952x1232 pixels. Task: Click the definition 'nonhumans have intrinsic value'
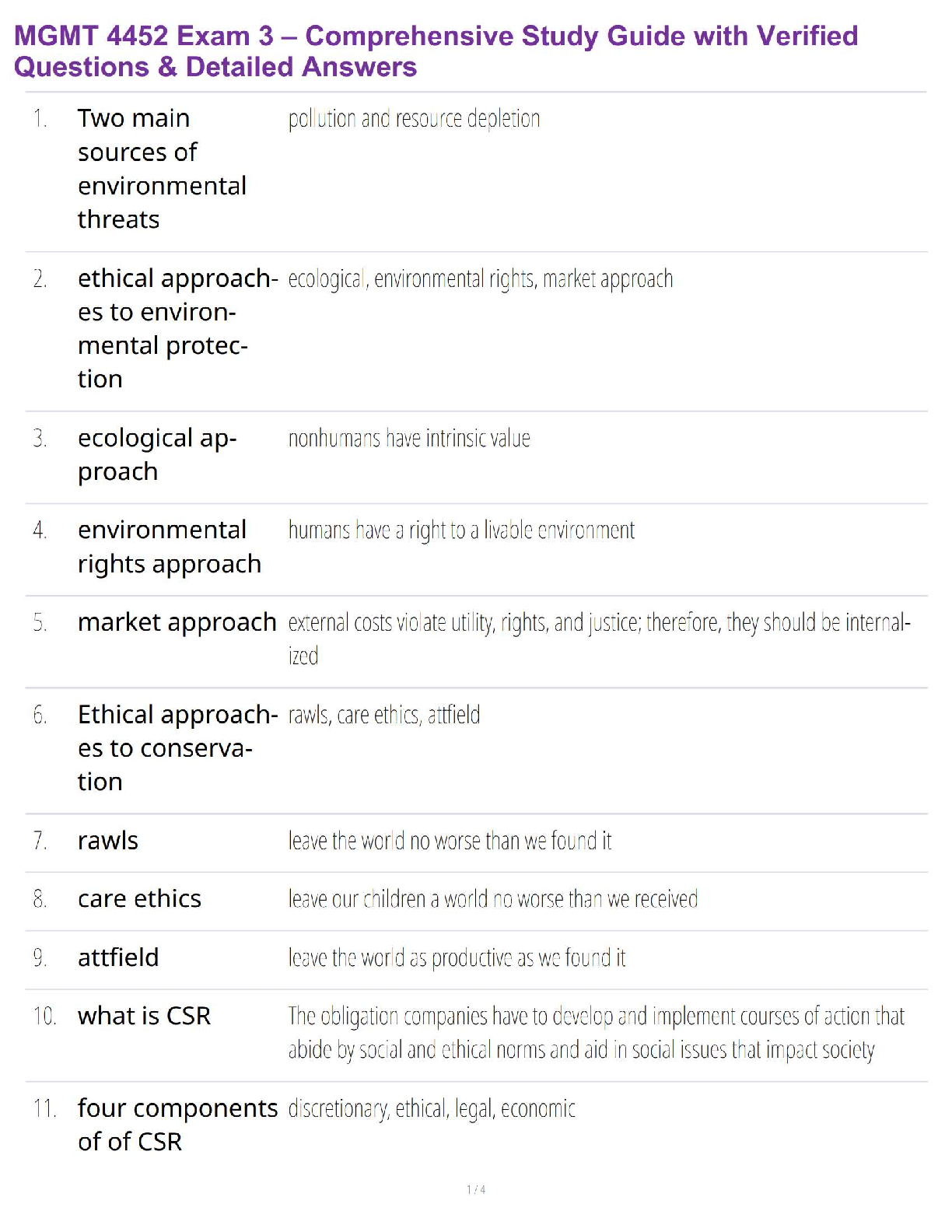[x=409, y=439]
